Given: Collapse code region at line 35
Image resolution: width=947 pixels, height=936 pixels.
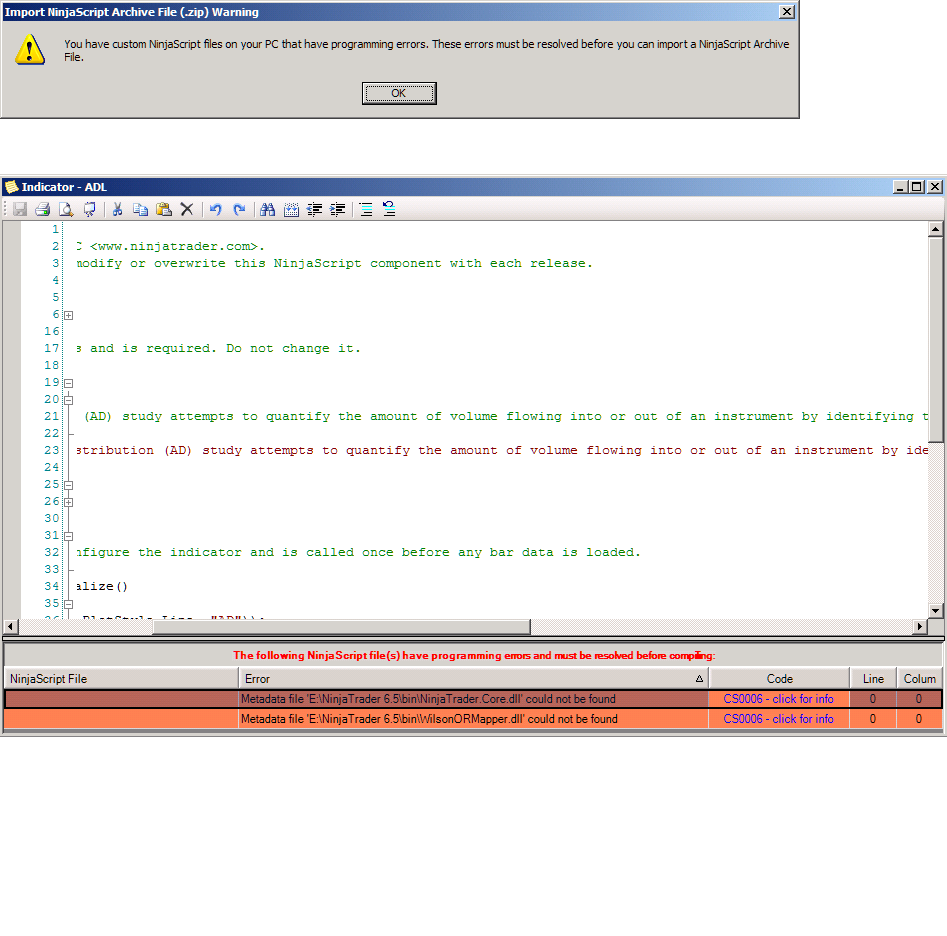Looking at the screenshot, I should click(69, 604).
